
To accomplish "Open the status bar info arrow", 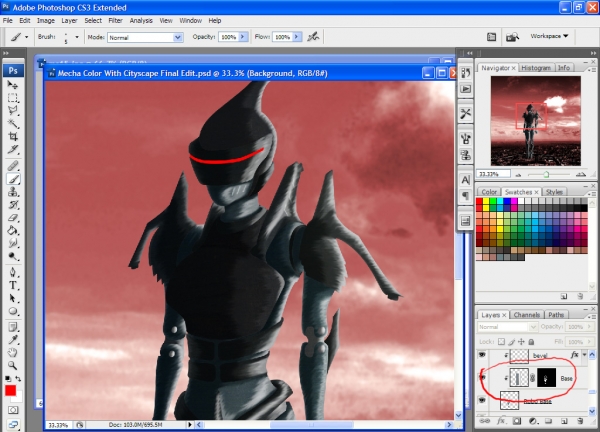I will pos(190,425).
